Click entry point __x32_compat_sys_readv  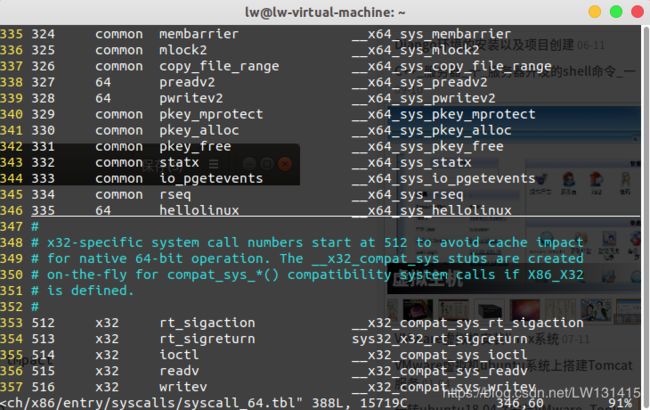(x=439, y=371)
